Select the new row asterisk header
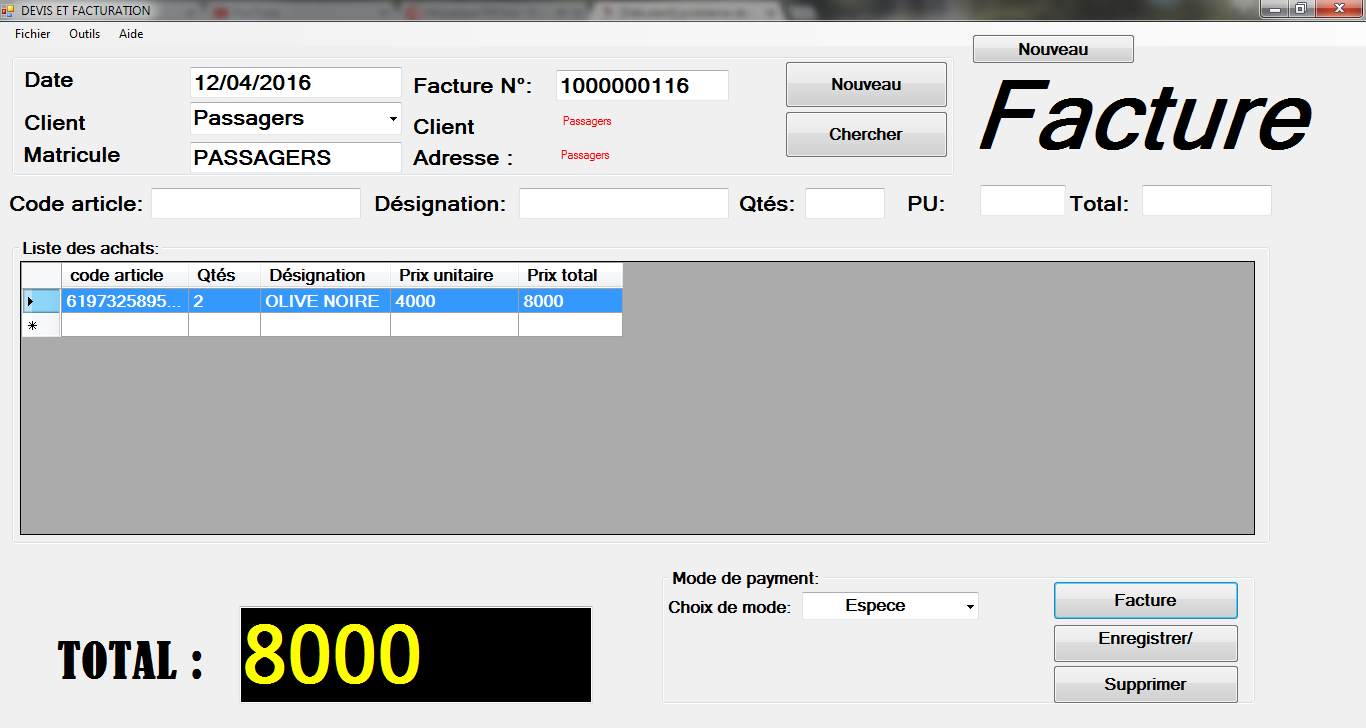1366x728 pixels. click(x=41, y=325)
